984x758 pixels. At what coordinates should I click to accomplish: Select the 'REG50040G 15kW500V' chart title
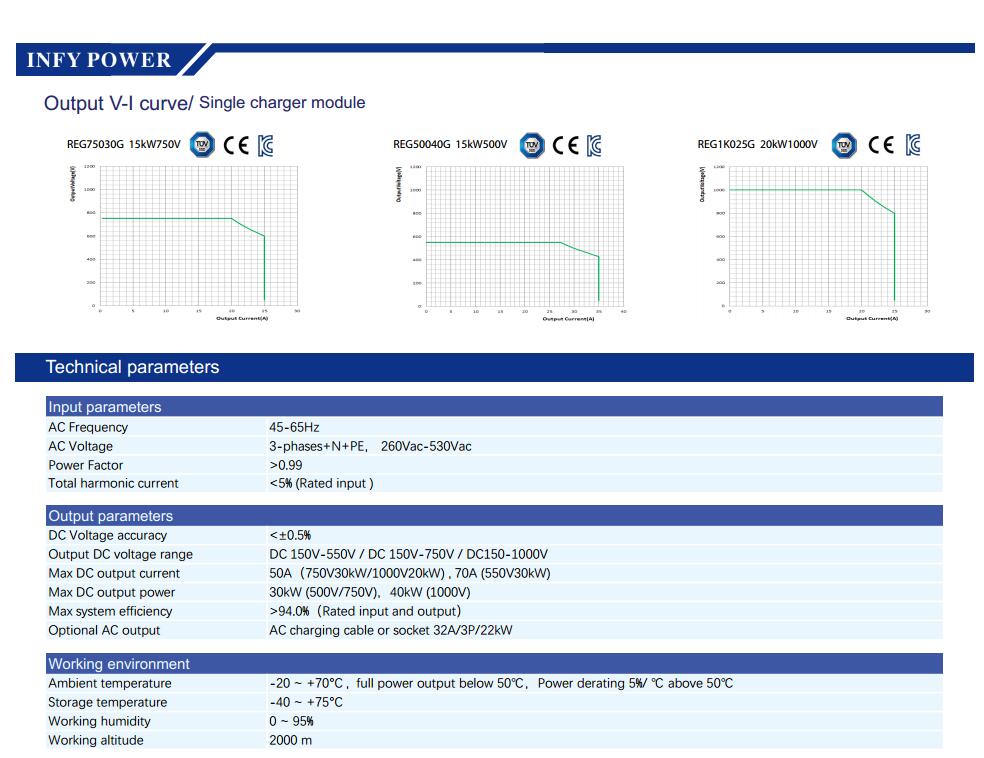[x=450, y=144]
